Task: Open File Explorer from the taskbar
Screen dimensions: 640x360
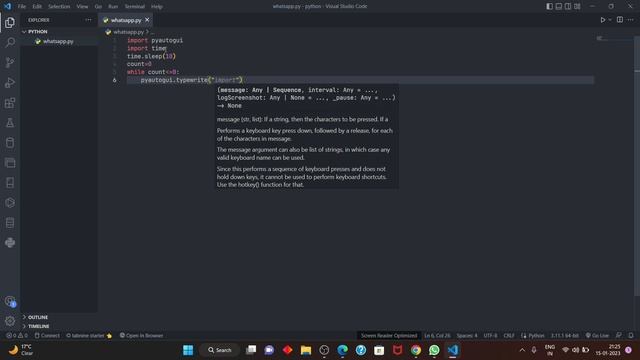Action: point(306,350)
